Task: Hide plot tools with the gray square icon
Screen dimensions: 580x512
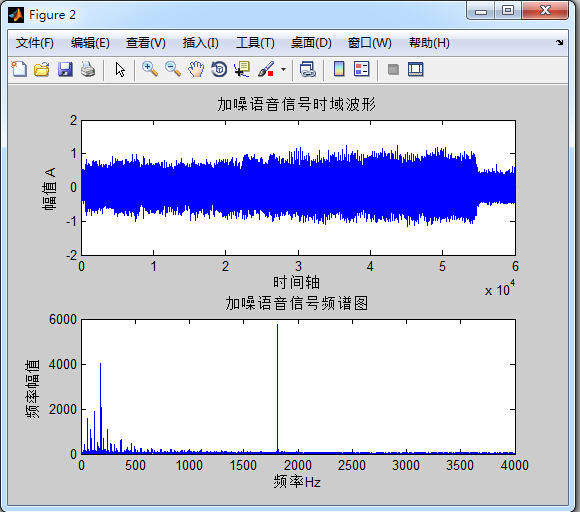Action: click(393, 70)
